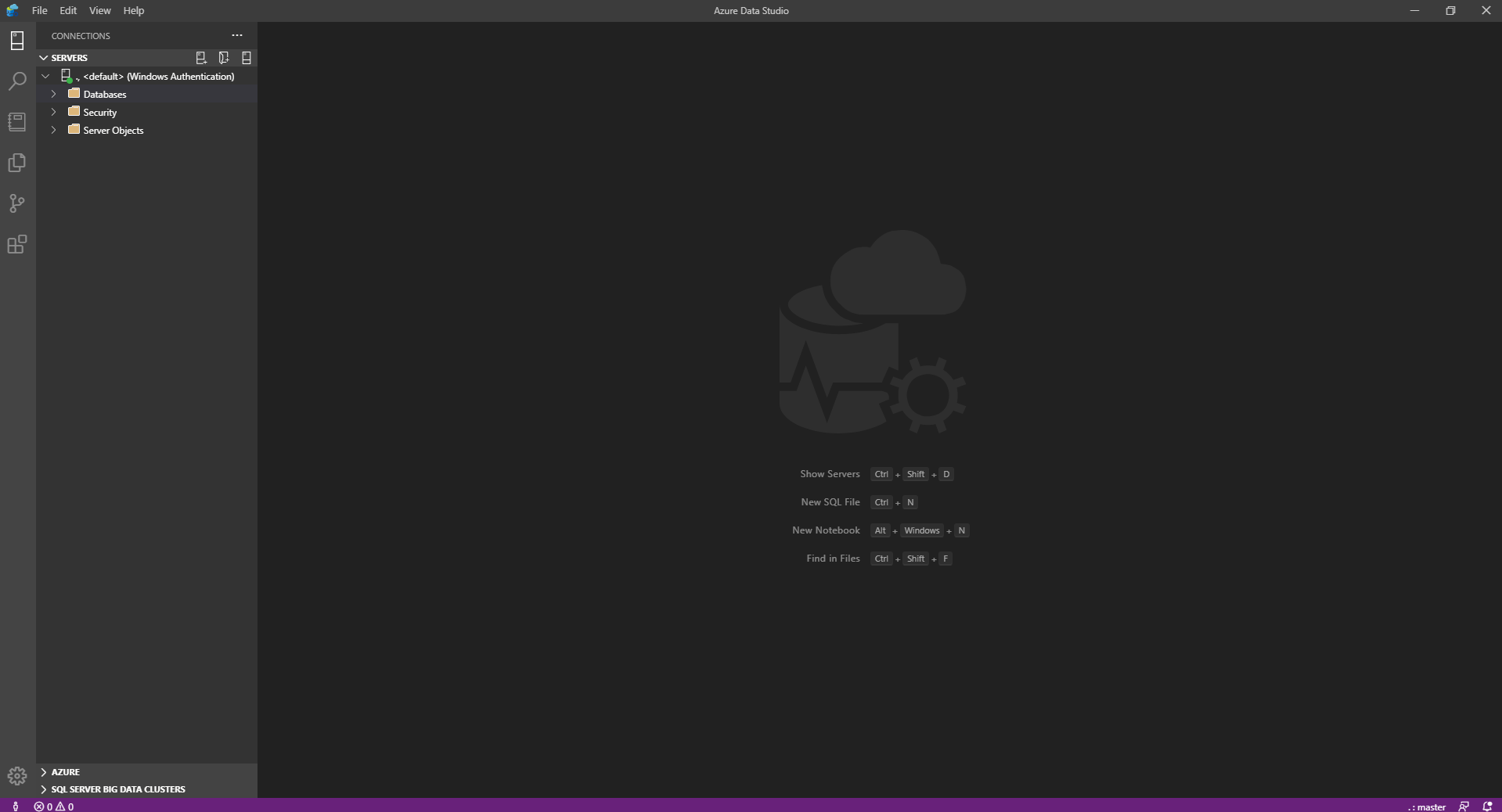
Task: Click the warnings count icon in the status bar
Action: [60, 807]
